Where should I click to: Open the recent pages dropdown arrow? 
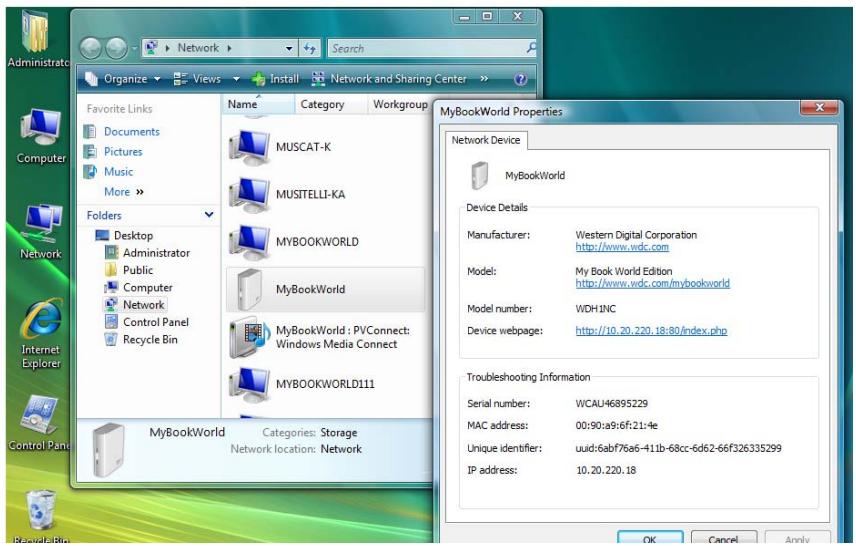pyautogui.click(x=134, y=49)
